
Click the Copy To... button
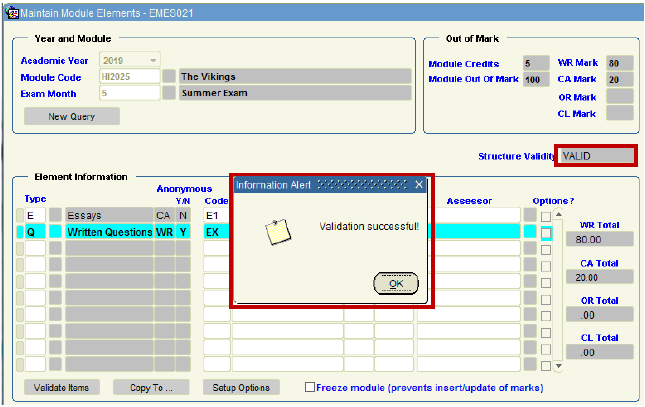(x=151, y=387)
